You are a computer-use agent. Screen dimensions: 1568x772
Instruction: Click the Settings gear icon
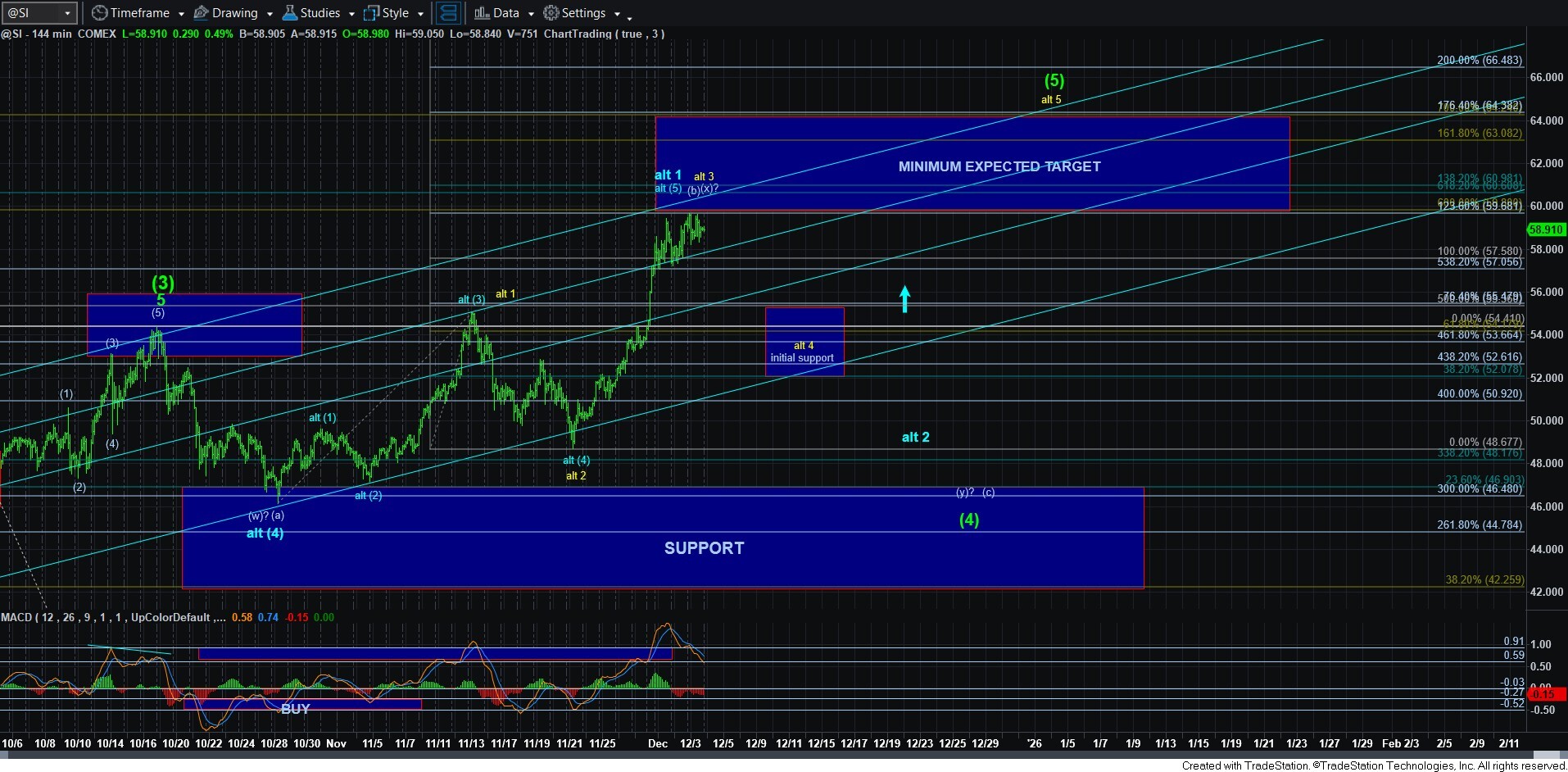(551, 13)
